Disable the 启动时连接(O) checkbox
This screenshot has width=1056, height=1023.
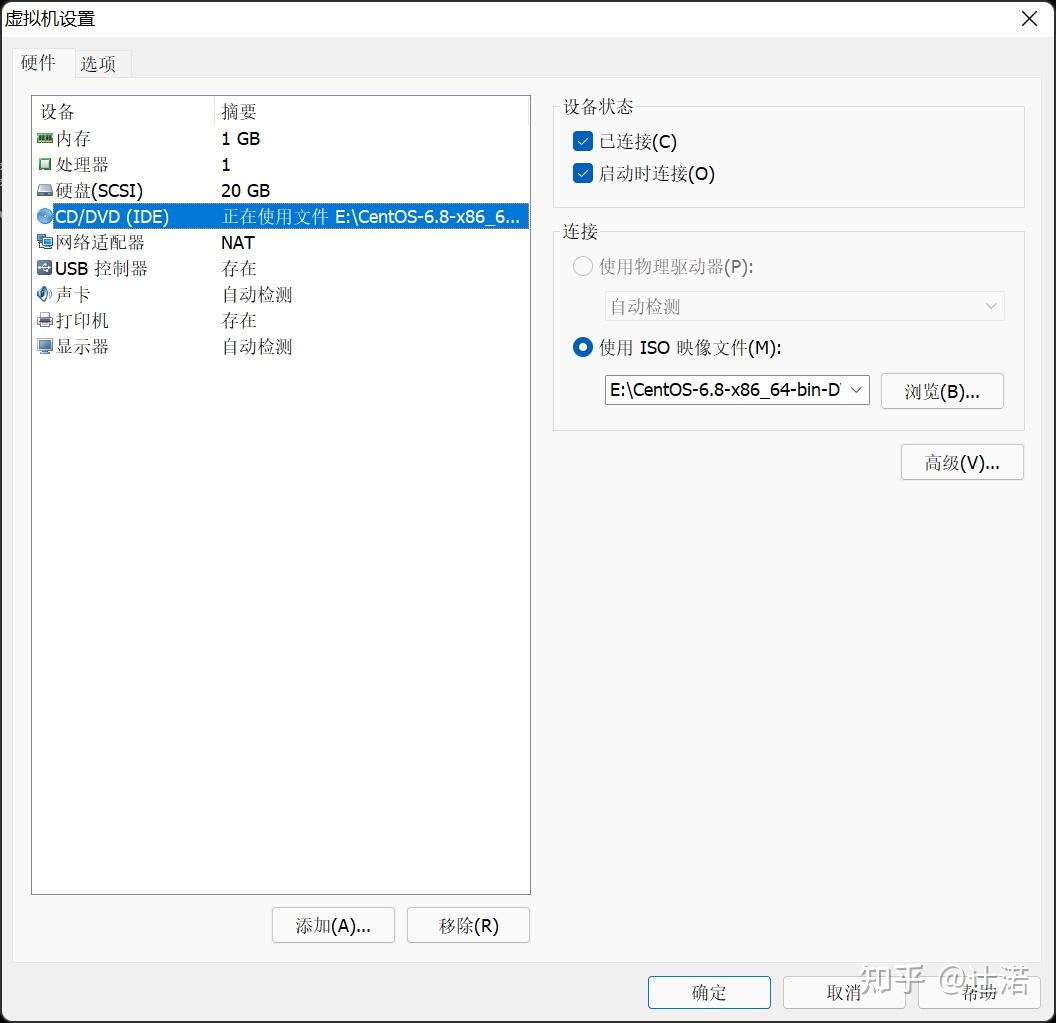coord(583,173)
